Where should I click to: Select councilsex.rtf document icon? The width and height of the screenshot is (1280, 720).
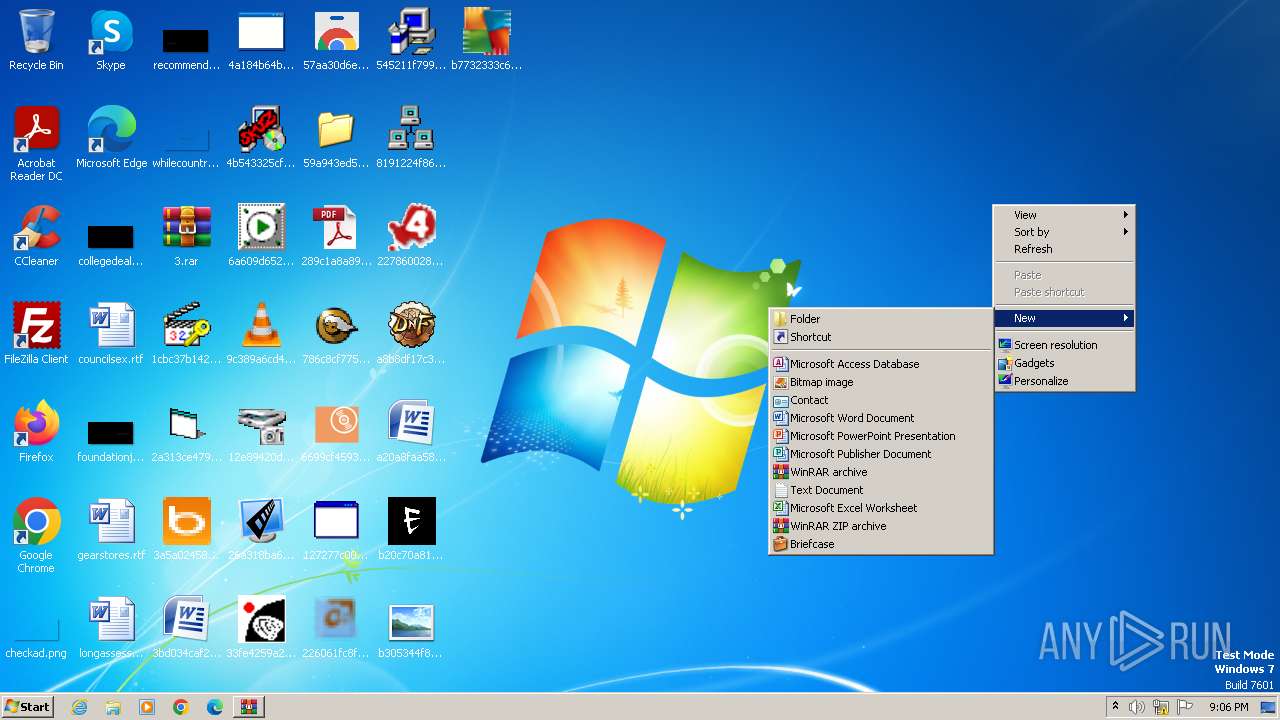tap(111, 334)
